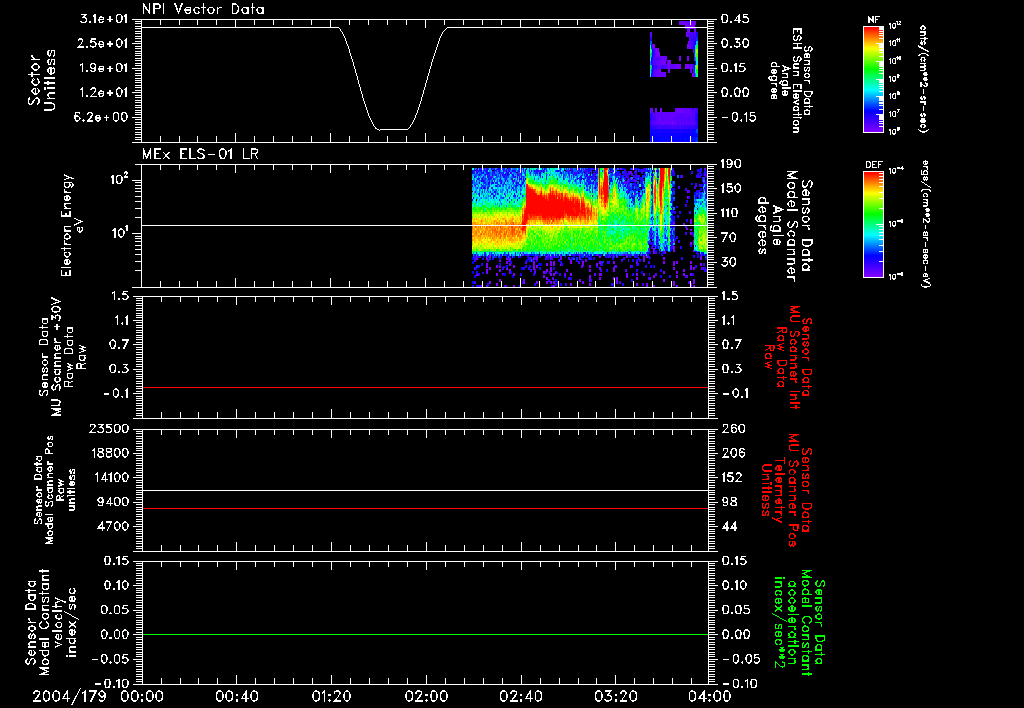Click the '3.1e+01' sector tick value

(104, 19)
